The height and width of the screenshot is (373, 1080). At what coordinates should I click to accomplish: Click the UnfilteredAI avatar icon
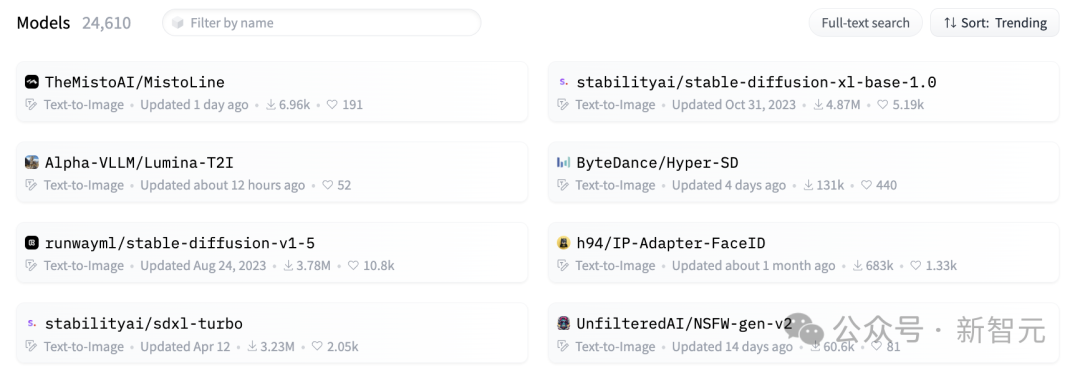tap(563, 323)
